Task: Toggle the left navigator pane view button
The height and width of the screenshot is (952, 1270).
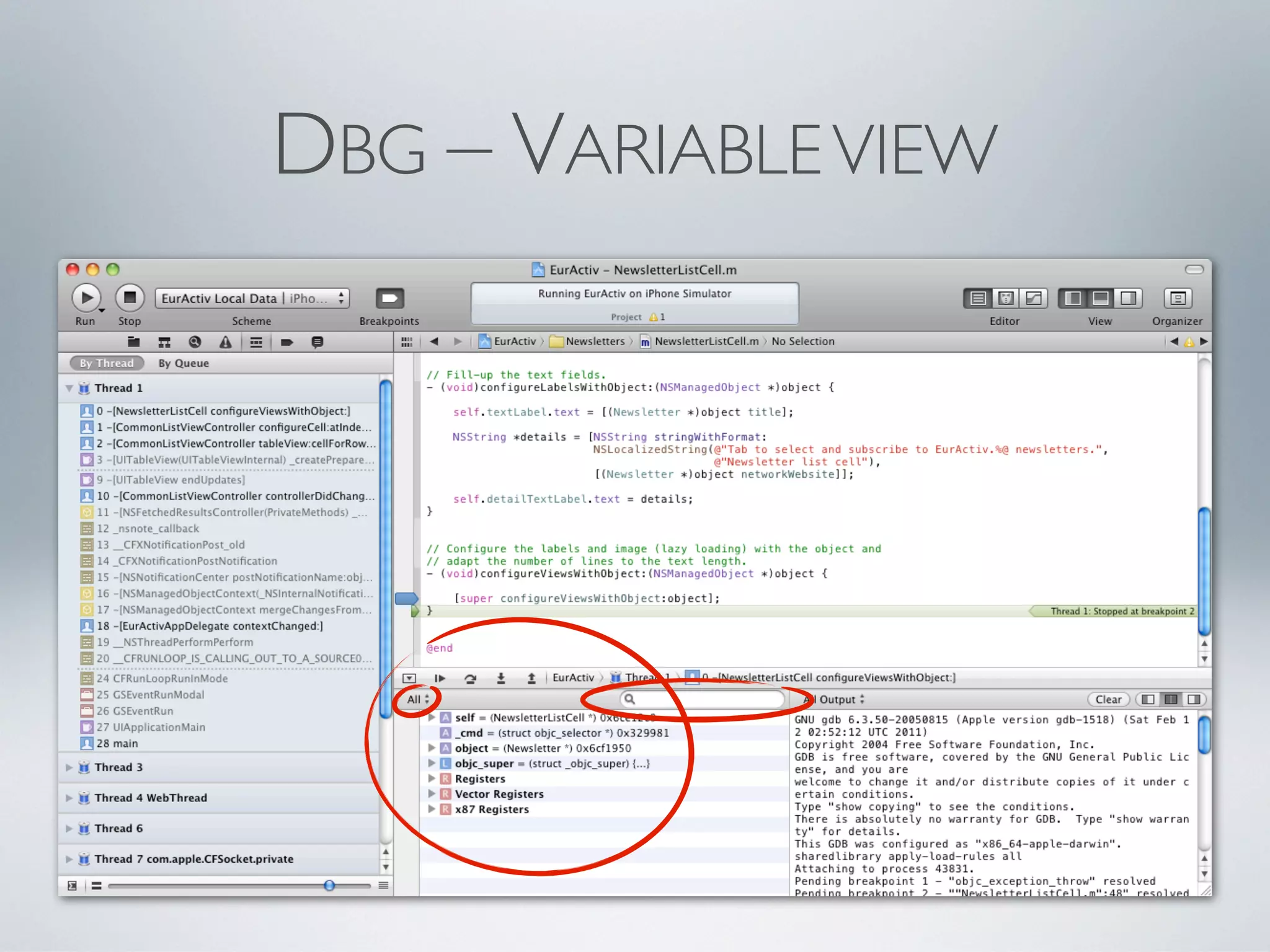Action: click(1072, 299)
